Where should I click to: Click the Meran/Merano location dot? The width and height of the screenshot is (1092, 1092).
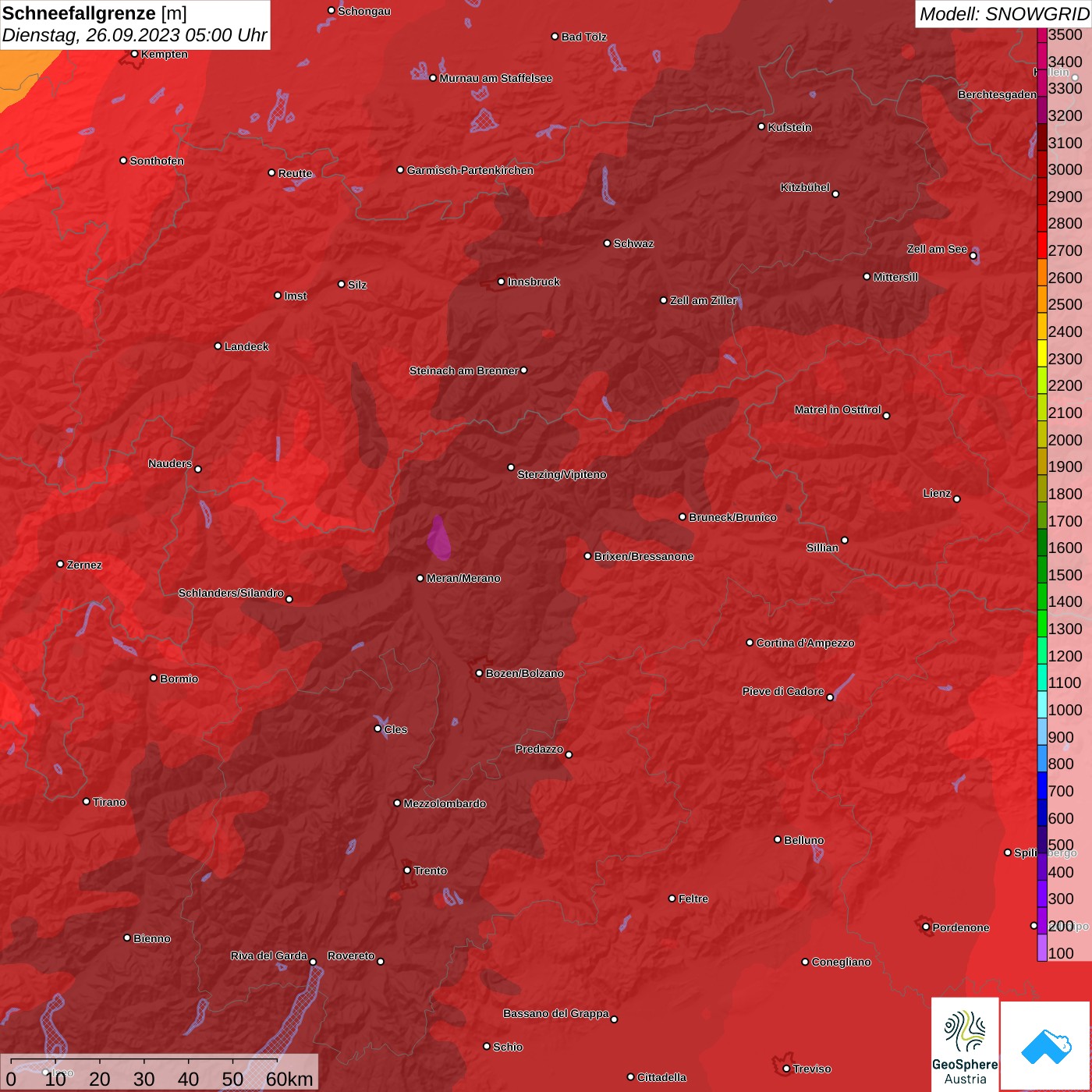click(x=420, y=578)
